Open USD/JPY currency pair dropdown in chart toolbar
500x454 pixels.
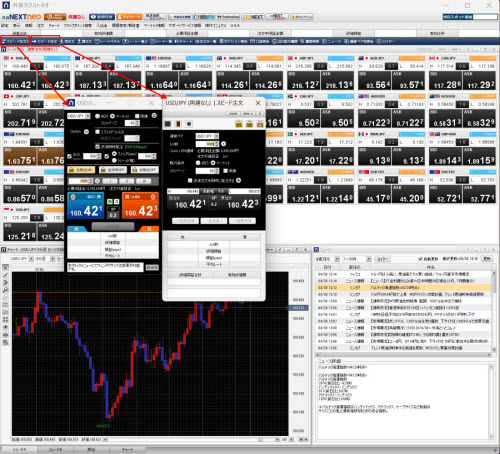pyautogui.click(x=22, y=259)
